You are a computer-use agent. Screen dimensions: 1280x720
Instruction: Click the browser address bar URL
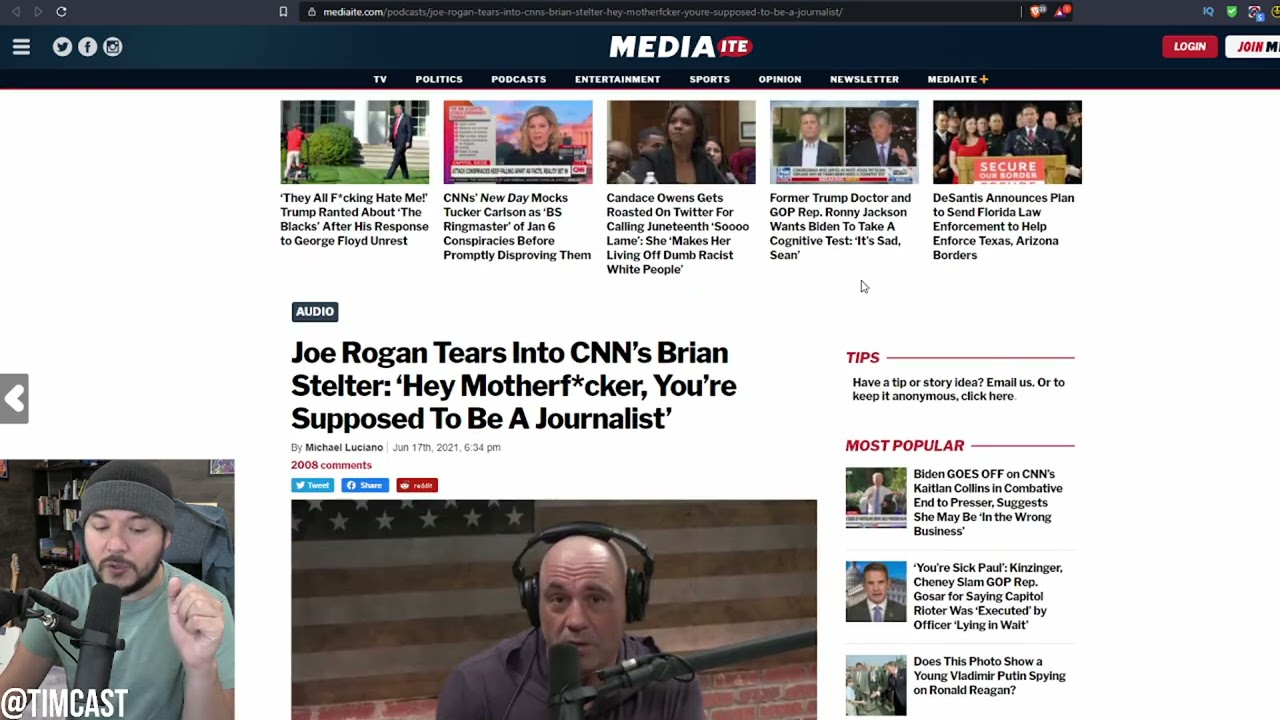tap(582, 12)
